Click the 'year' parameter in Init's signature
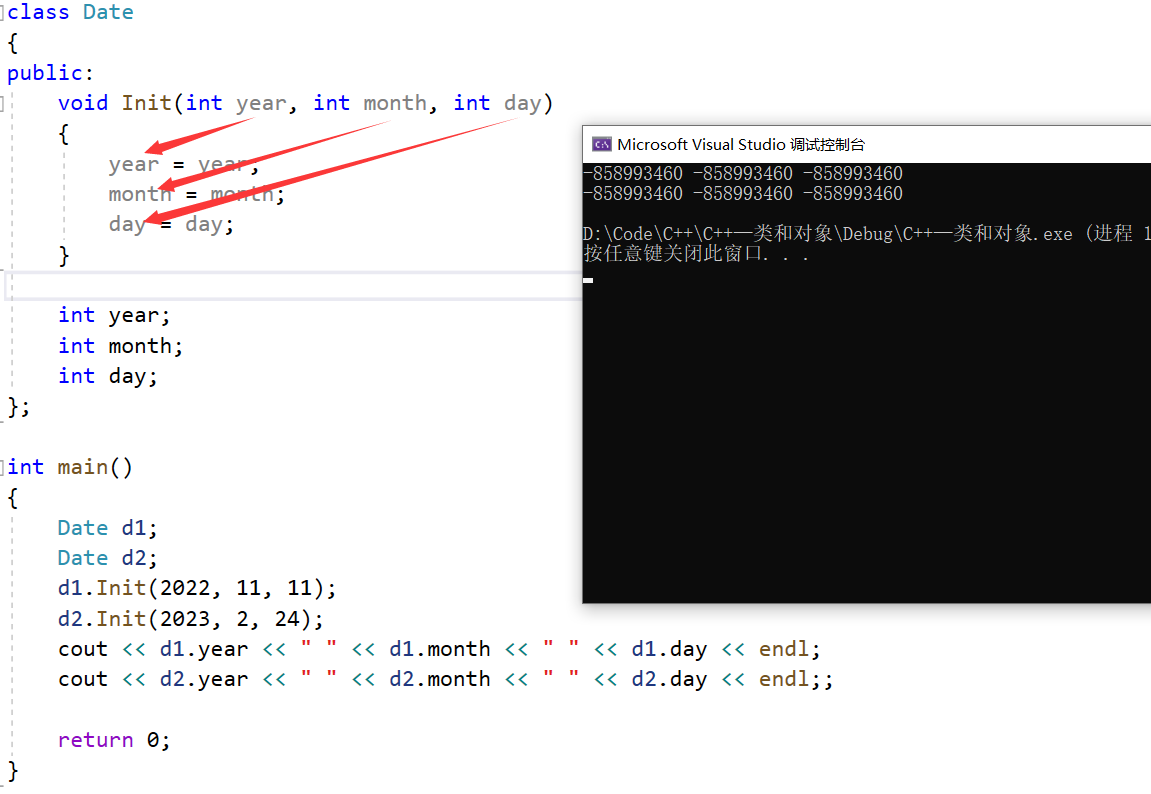 261,103
